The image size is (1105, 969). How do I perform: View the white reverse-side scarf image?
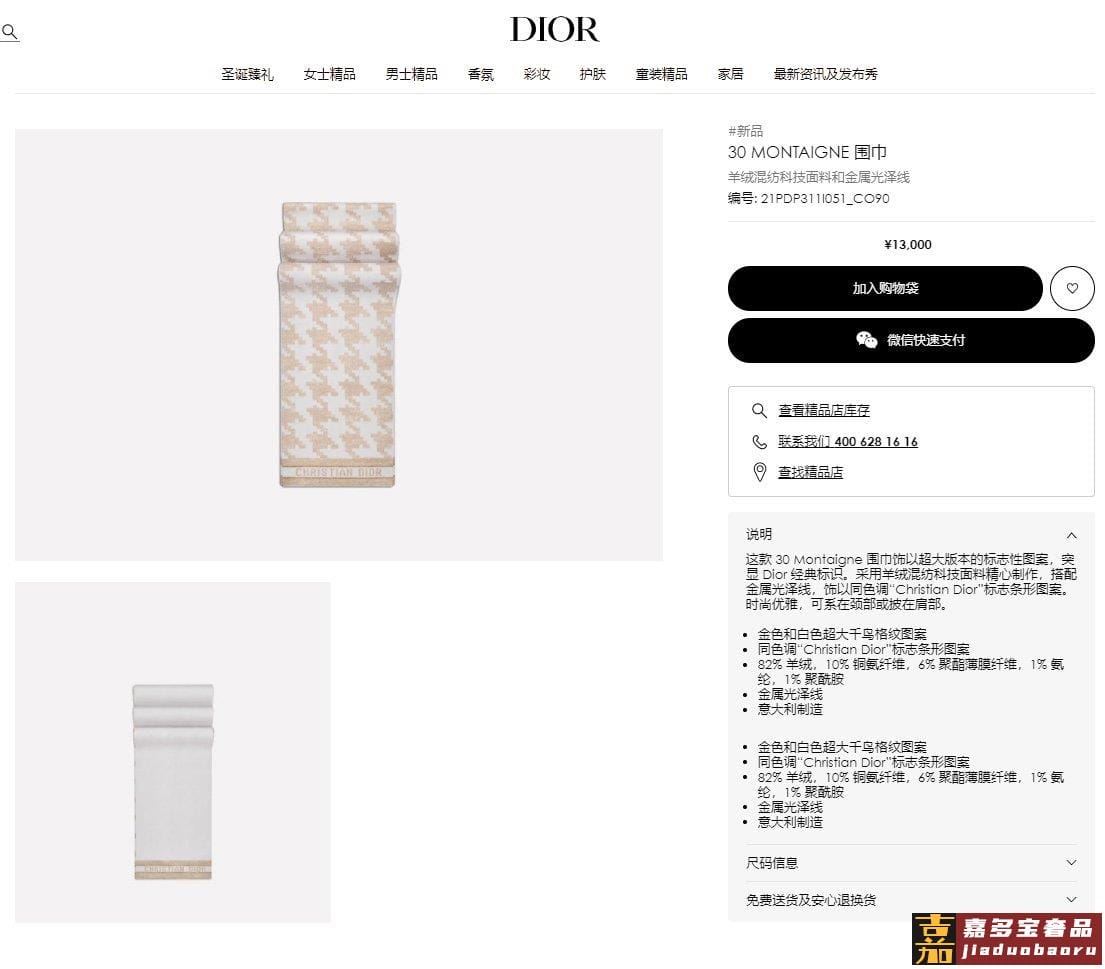click(x=173, y=753)
